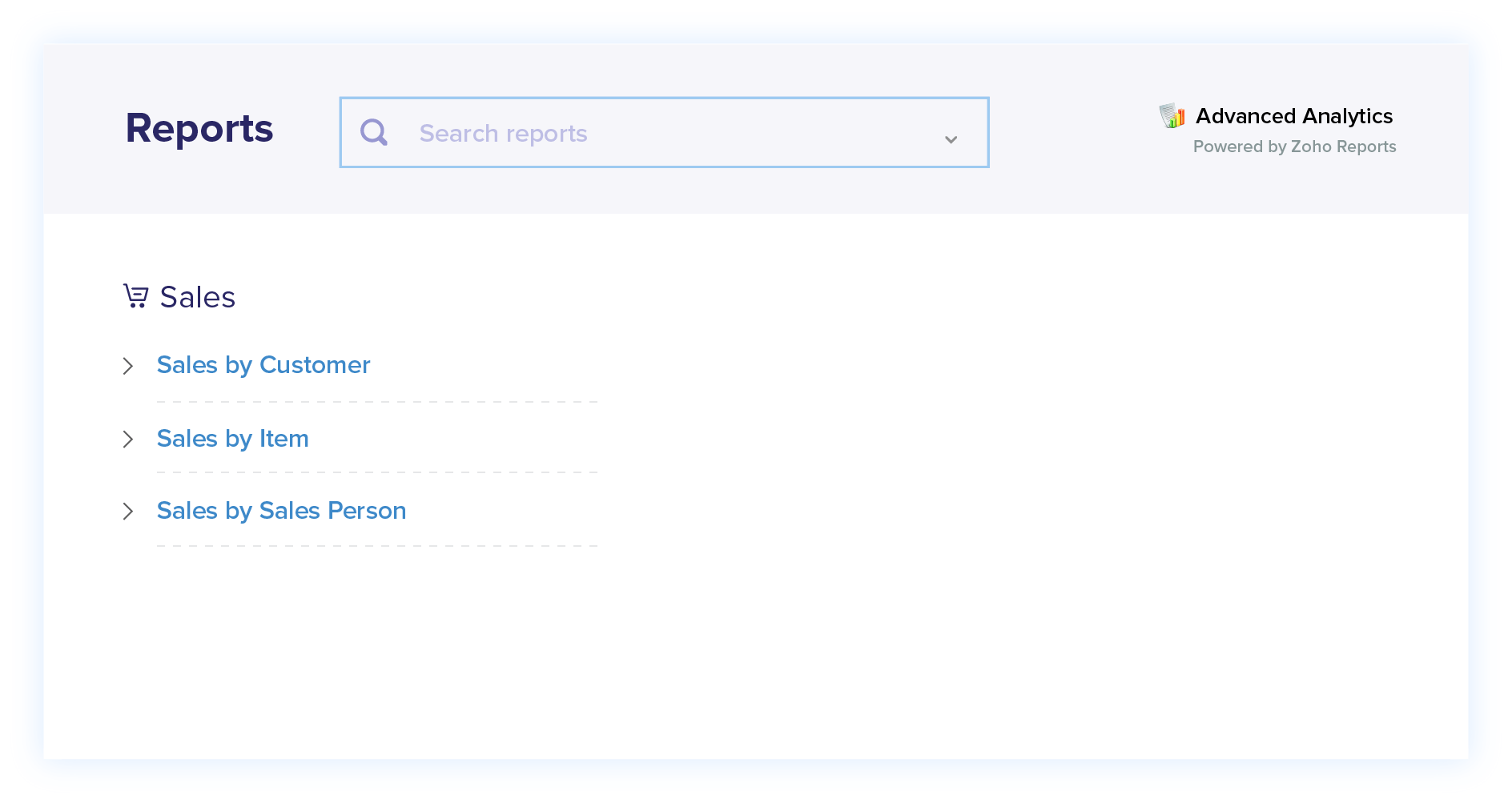Click the Advanced Analytics report icon
Viewport: 1512px width, 803px height.
(1172, 115)
